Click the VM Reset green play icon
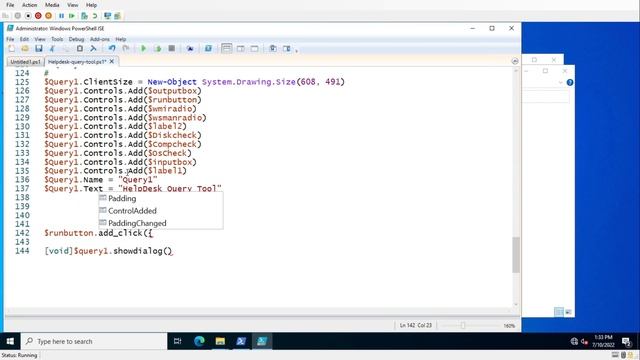This screenshot has height=360, width=640. (72, 16)
